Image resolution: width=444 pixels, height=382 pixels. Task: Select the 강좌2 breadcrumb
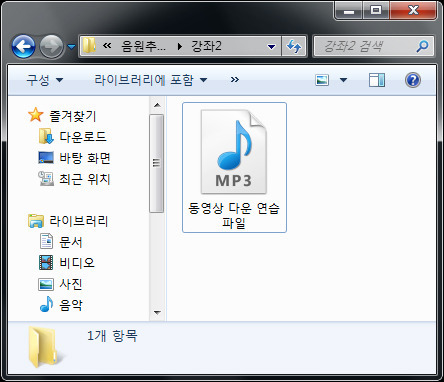[x=206, y=46]
